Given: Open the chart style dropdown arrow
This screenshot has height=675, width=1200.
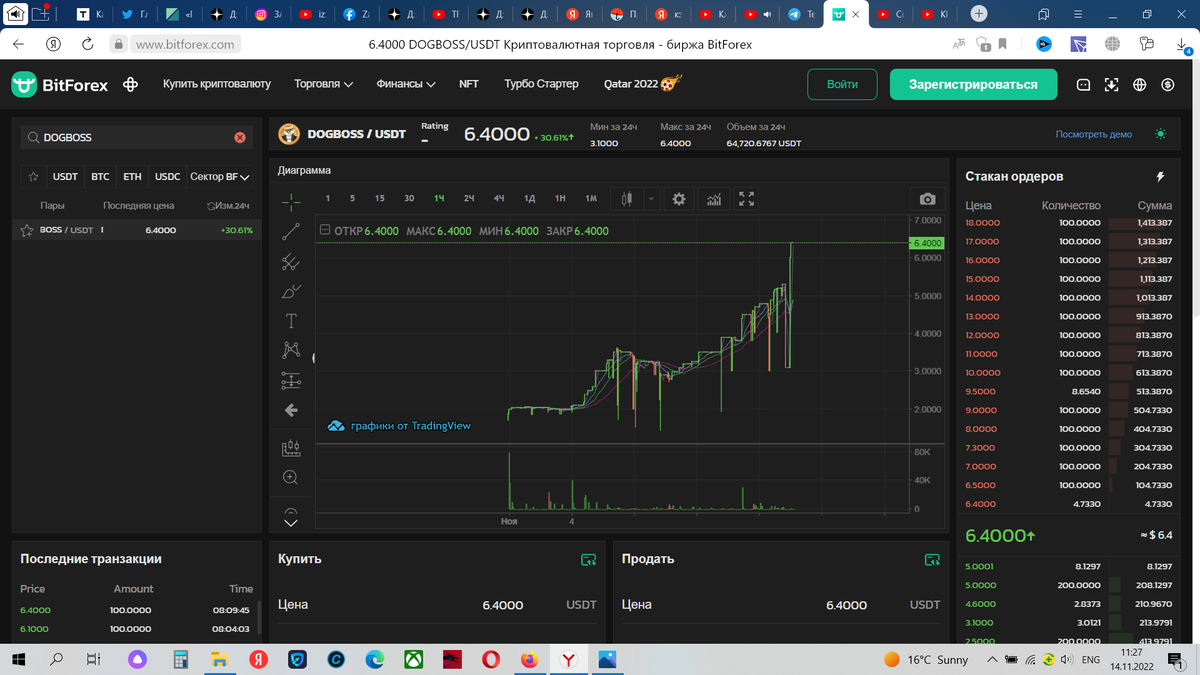Looking at the screenshot, I should (651, 199).
